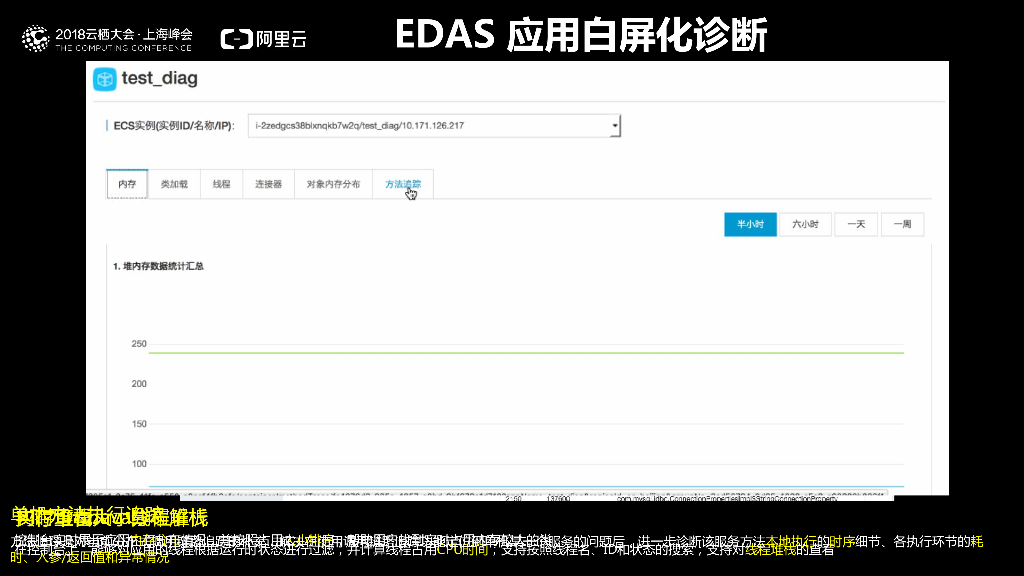This screenshot has height=576, width=1024.
Task: Click the green line in the memory chart
Action: 526,353
